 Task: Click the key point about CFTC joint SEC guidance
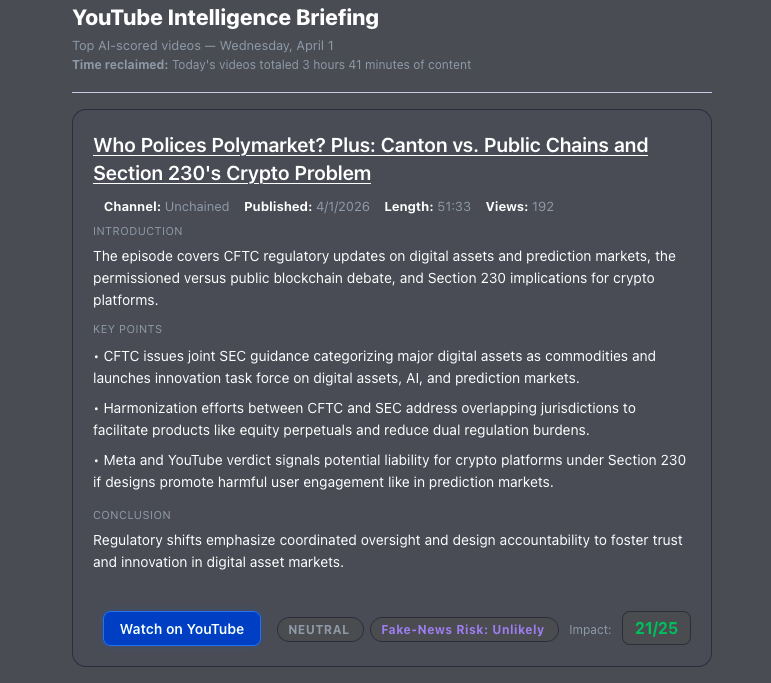(375, 367)
